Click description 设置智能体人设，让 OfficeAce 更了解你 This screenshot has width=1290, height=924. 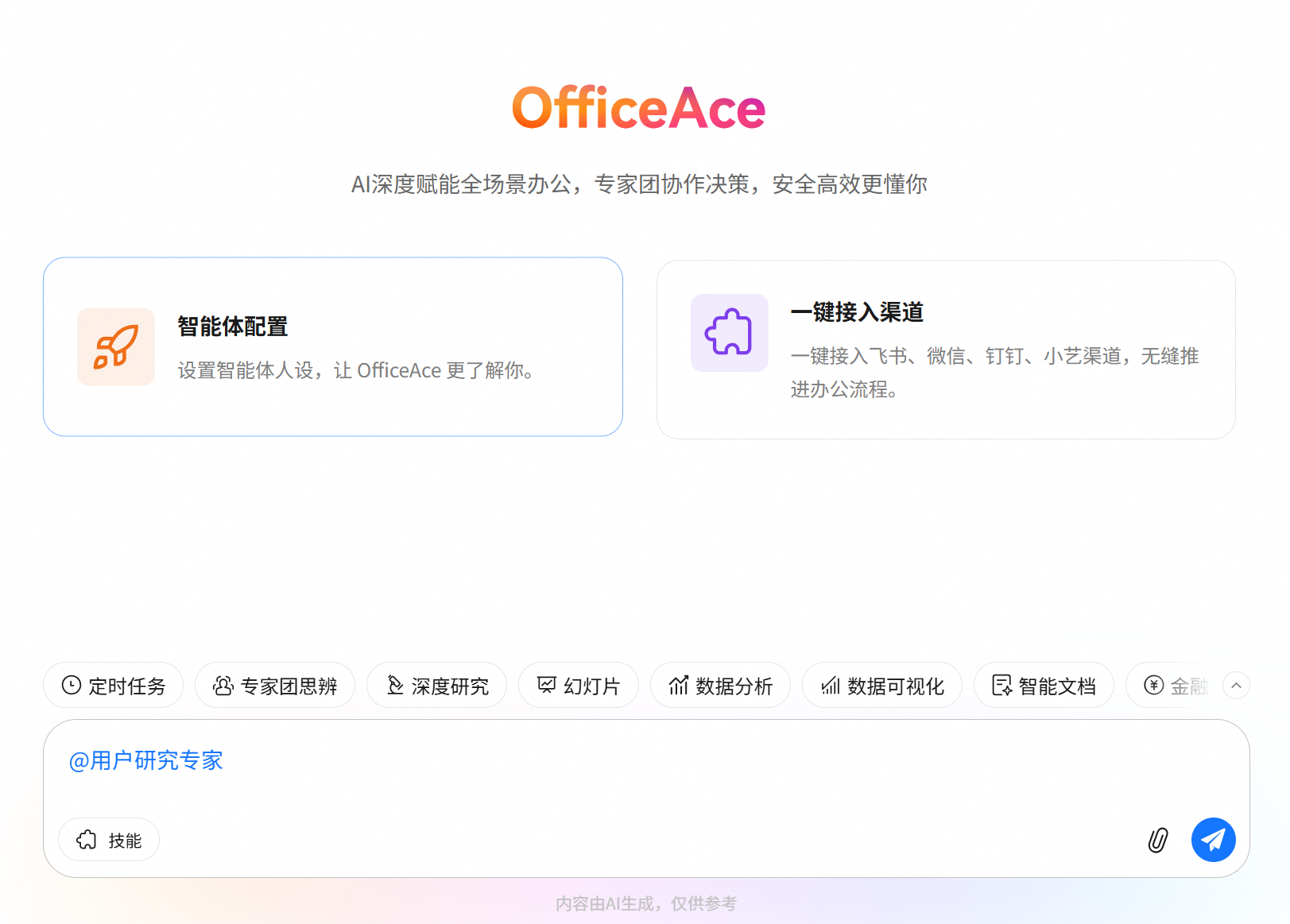click(355, 370)
